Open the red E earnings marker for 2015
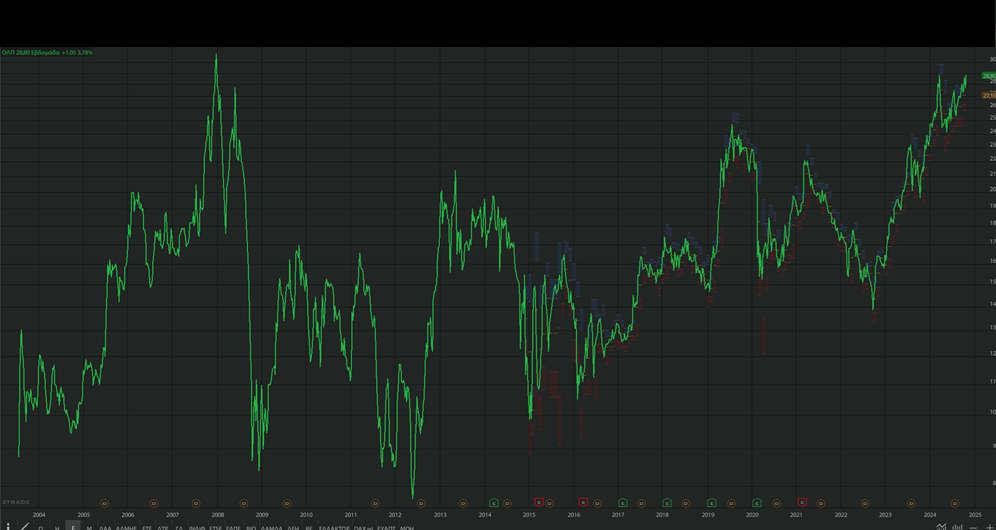This screenshot has height=530, width=996. (539, 502)
